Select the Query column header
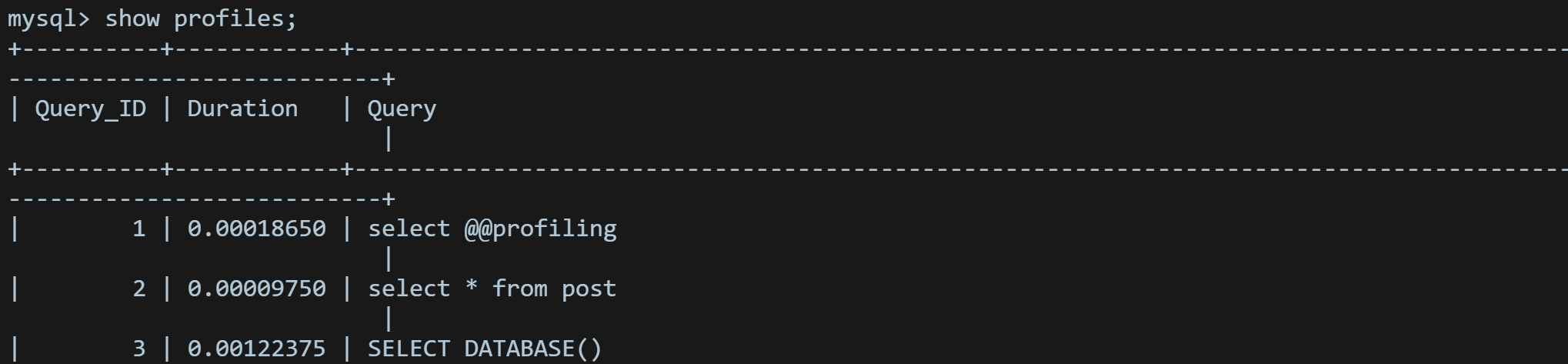 coord(402,109)
